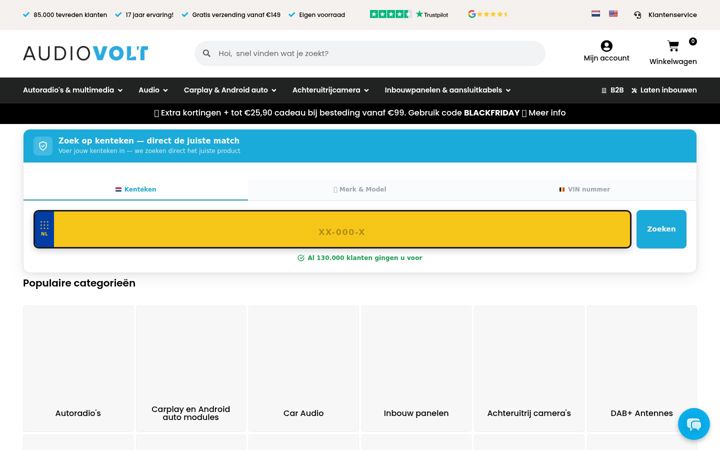Click the cart item count badge

pos(692,41)
